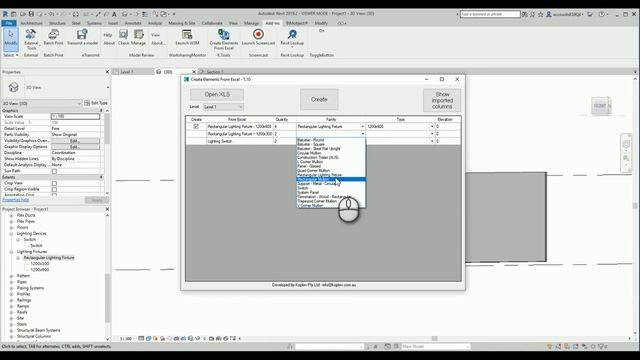Tick Create checkbox for first Excel row

196,127
